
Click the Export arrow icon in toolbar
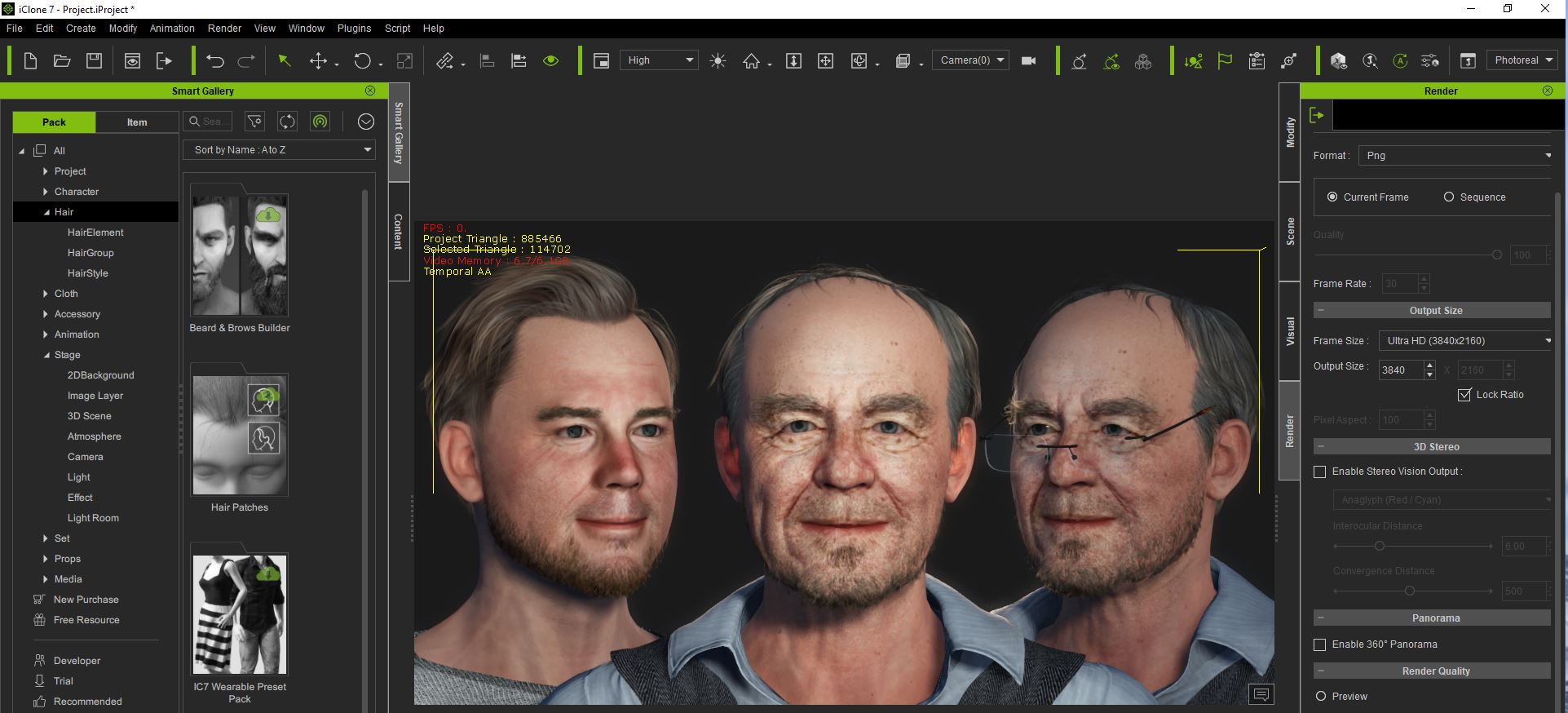(x=164, y=60)
